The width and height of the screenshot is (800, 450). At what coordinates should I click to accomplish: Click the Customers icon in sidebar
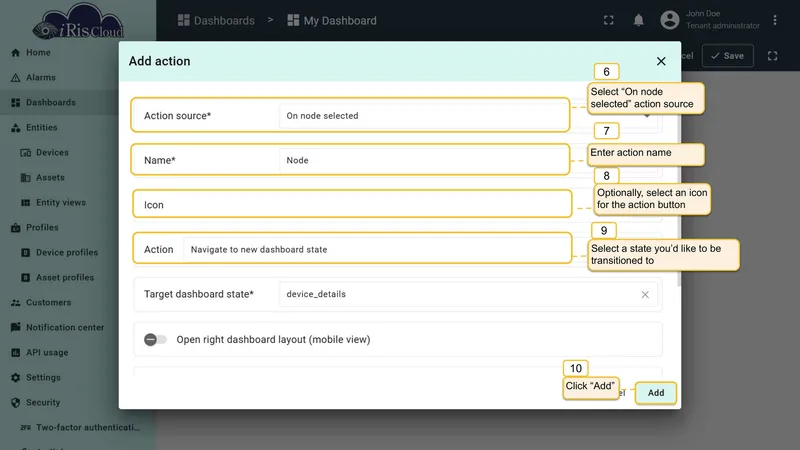pyautogui.click(x=15, y=303)
